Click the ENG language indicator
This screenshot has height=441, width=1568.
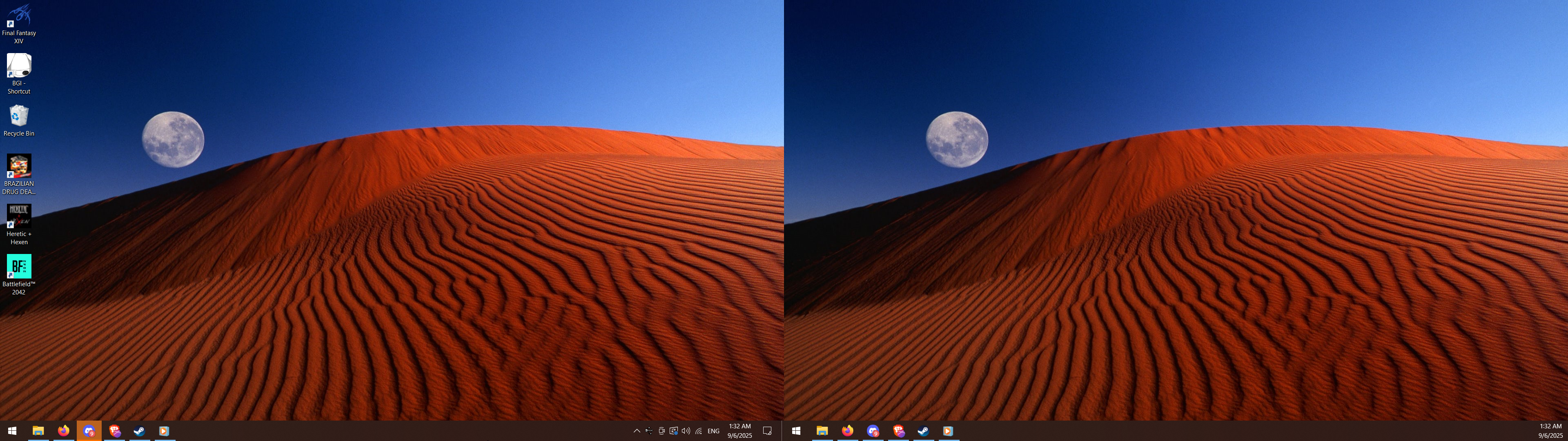(x=713, y=431)
